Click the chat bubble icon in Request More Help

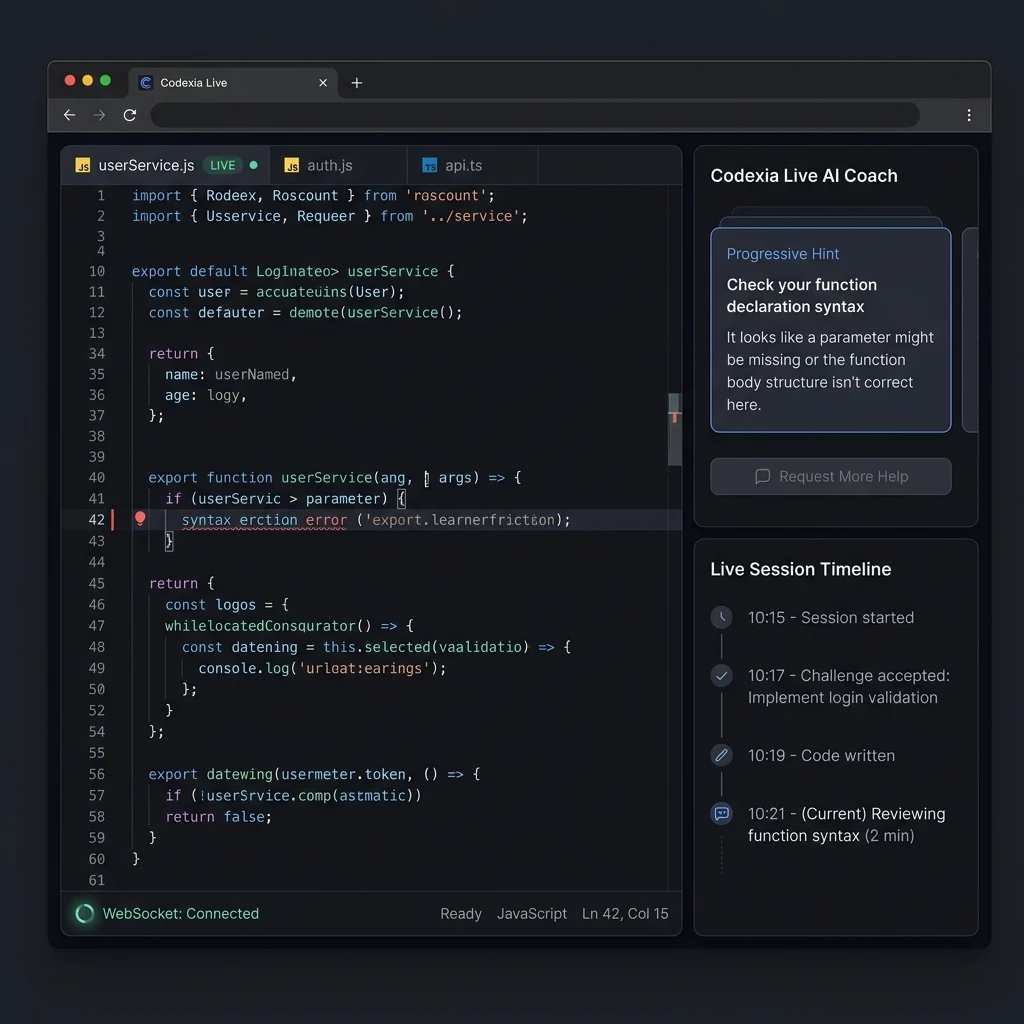pyautogui.click(x=762, y=476)
